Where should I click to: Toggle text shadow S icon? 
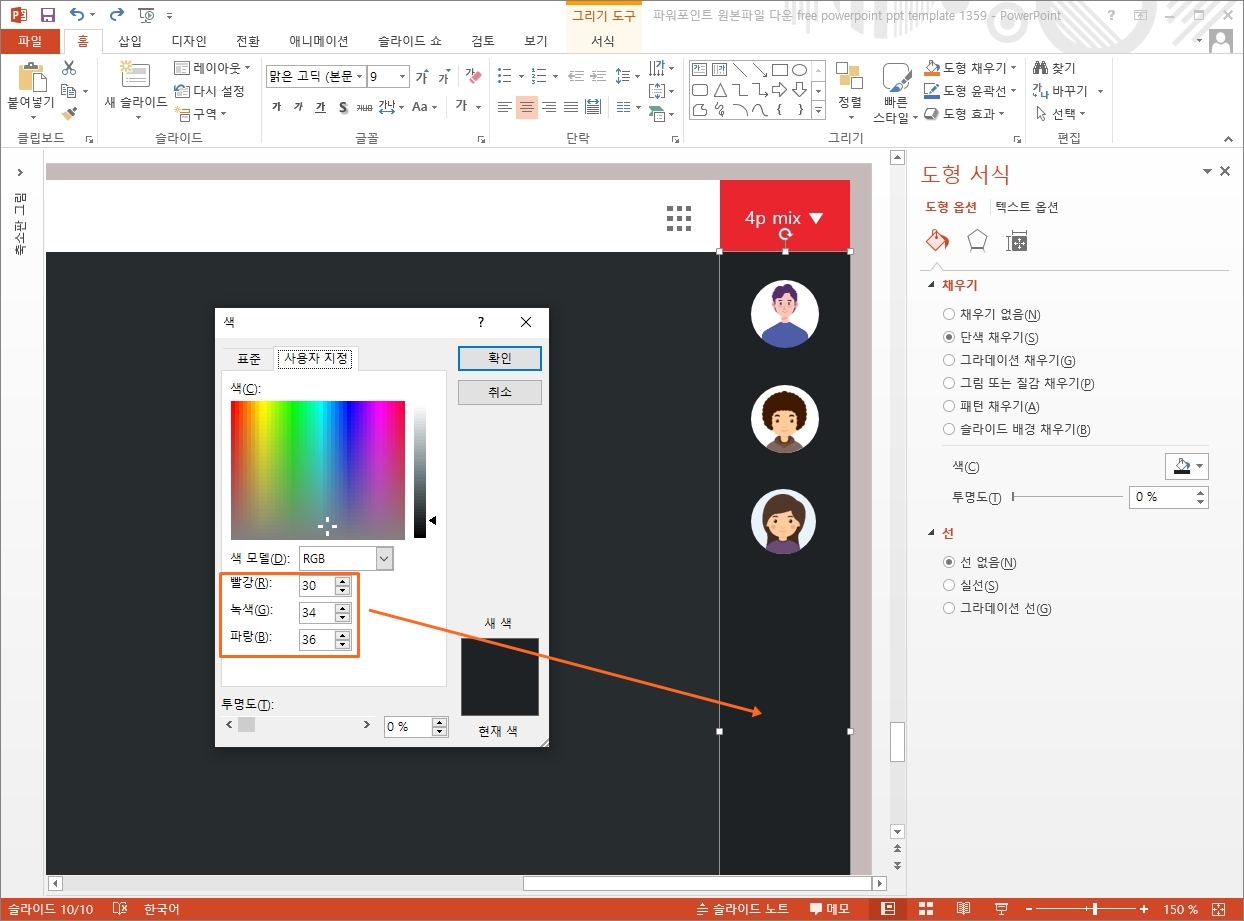click(343, 107)
